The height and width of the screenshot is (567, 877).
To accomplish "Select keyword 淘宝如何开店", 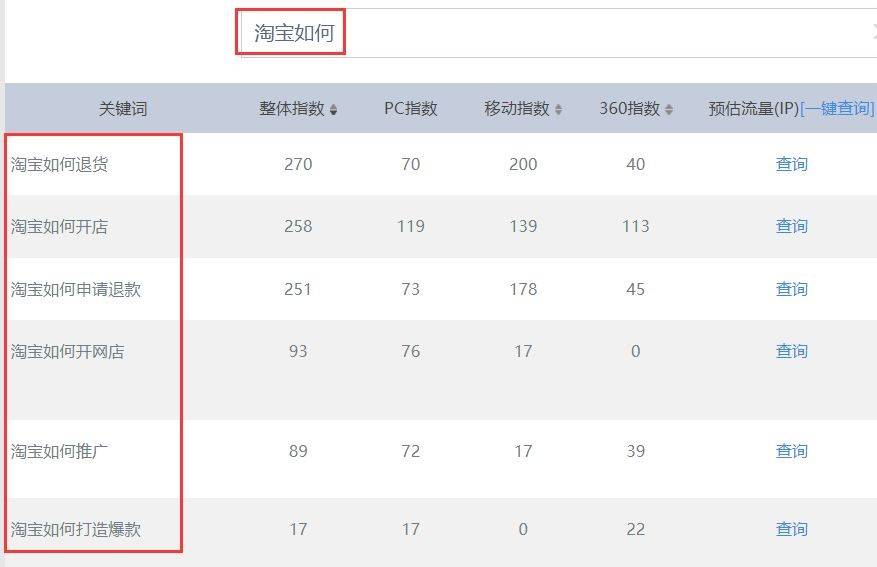I will click(x=59, y=226).
